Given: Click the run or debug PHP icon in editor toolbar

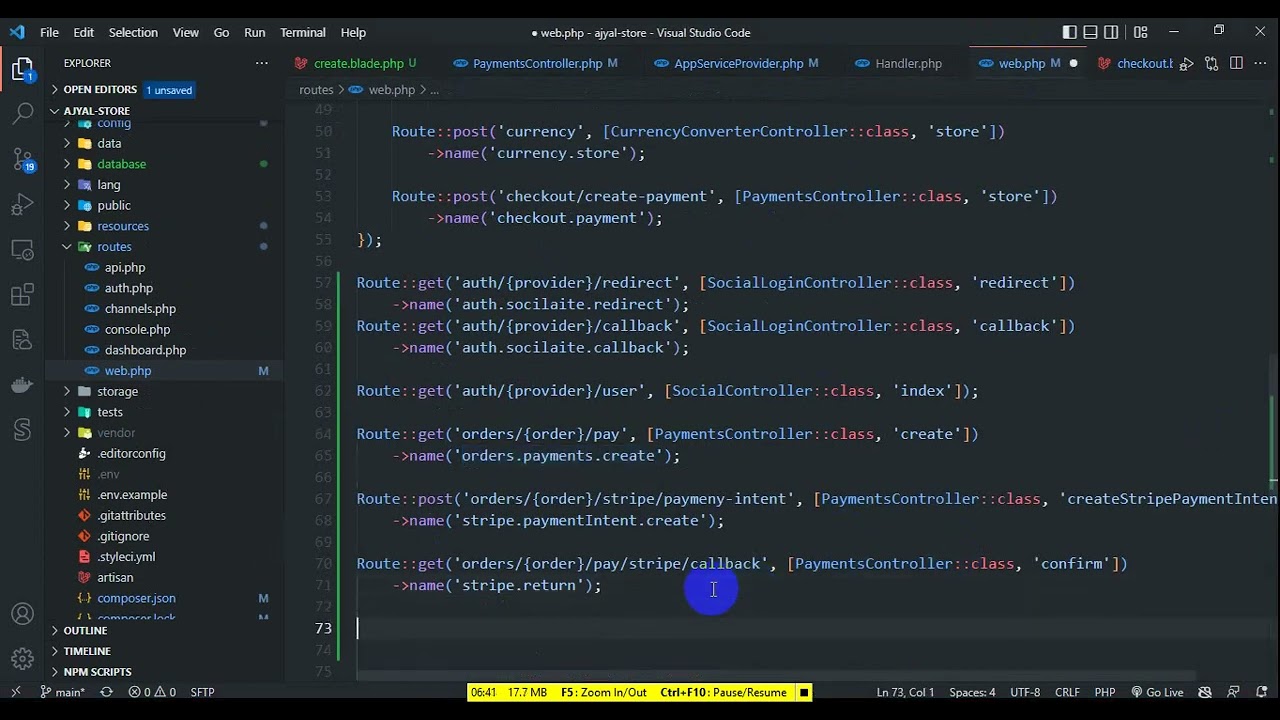Looking at the screenshot, I should pyautogui.click(x=1187, y=63).
